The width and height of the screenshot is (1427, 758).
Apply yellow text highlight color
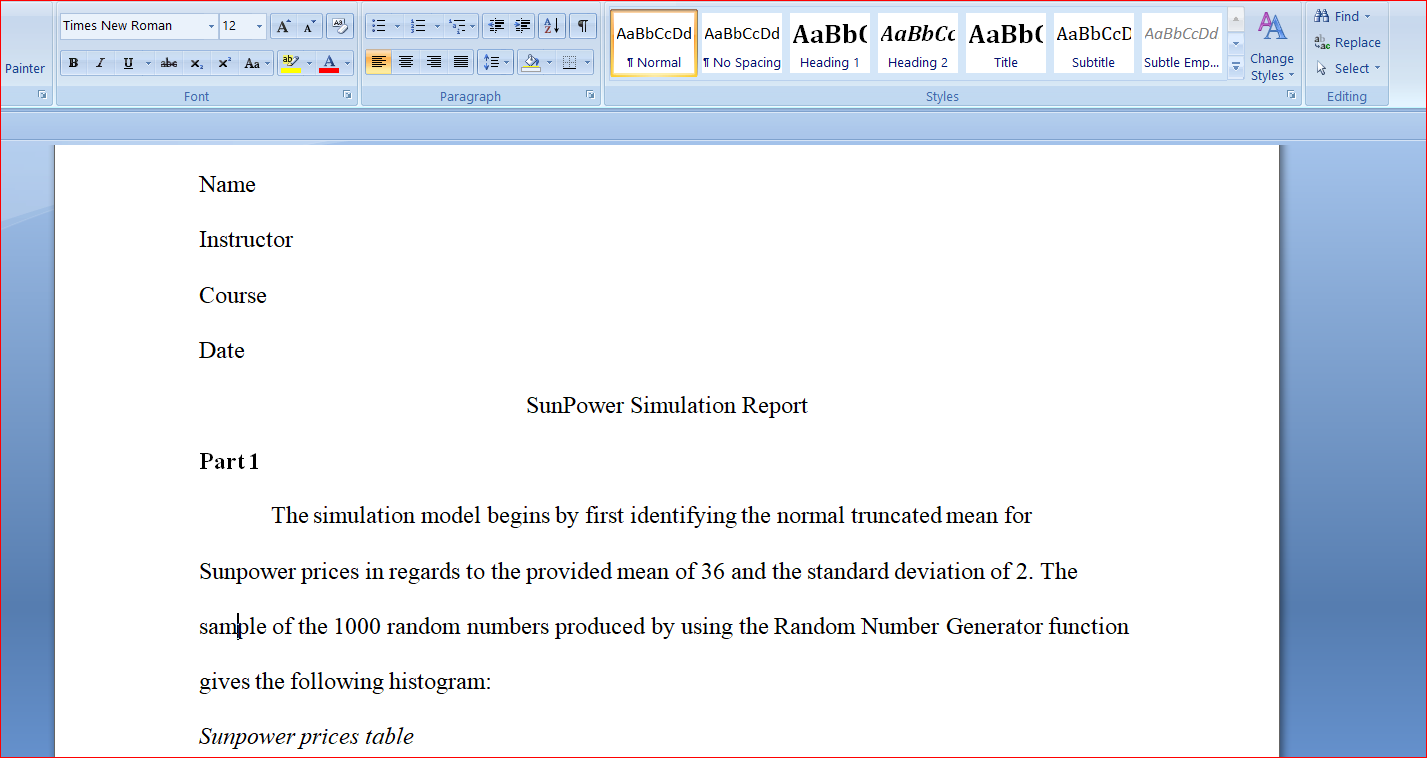pos(290,63)
